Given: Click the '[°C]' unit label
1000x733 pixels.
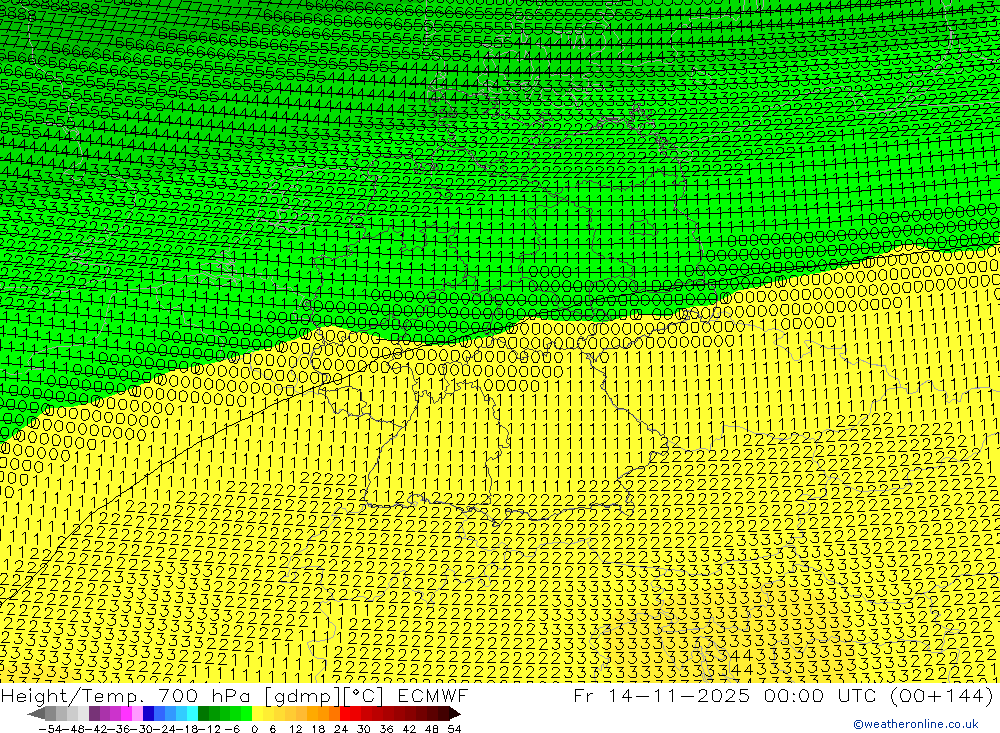Looking at the screenshot, I should click(x=364, y=695).
